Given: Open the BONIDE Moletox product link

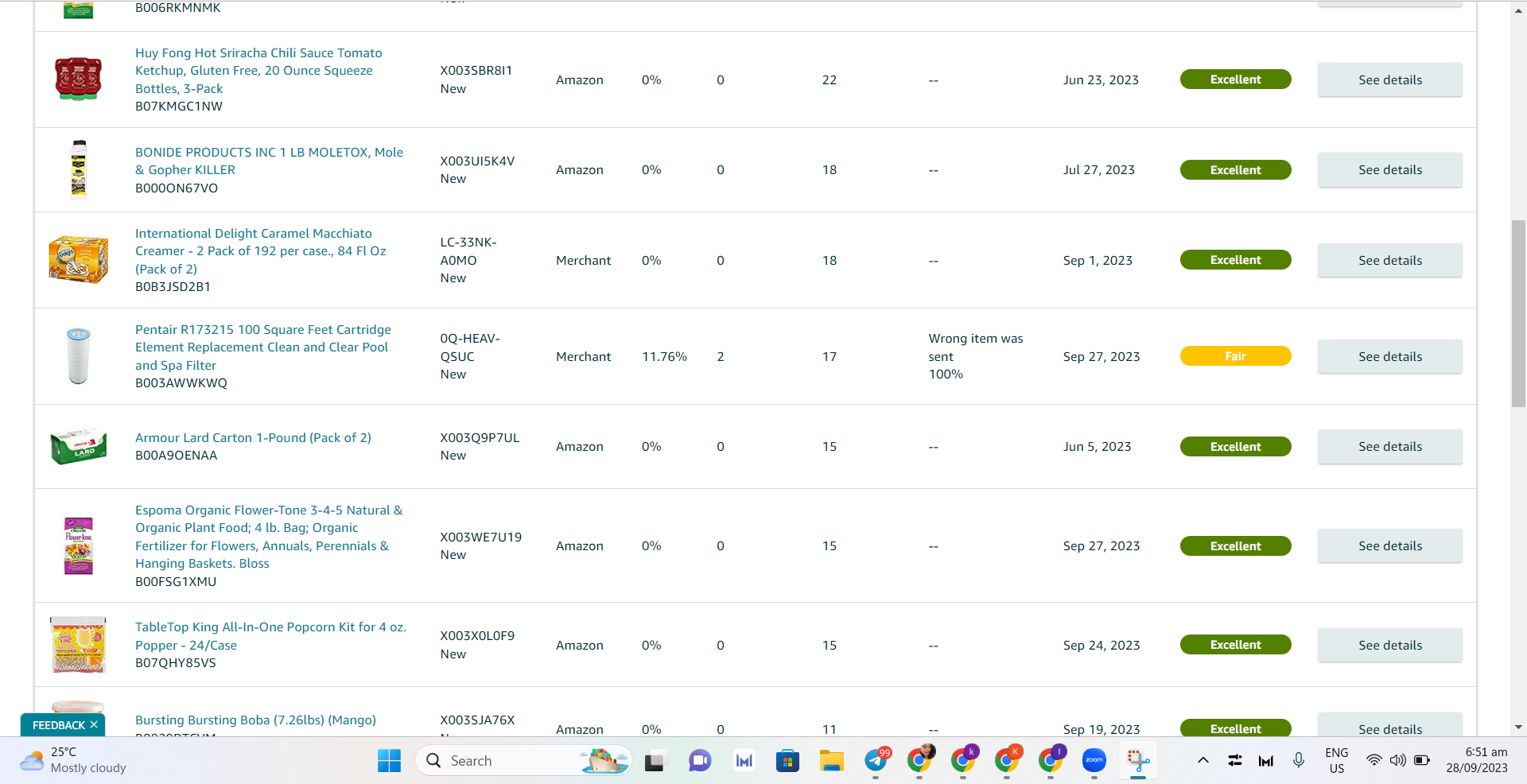Looking at the screenshot, I should coord(269,161).
